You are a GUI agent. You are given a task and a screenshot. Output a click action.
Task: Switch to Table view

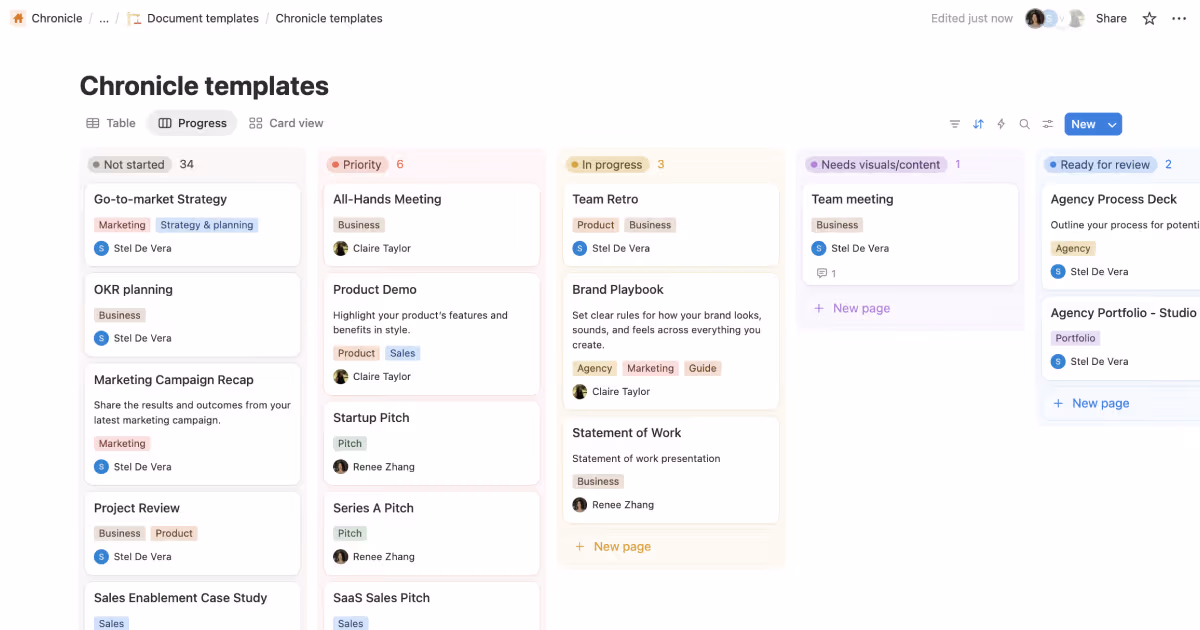click(110, 122)
